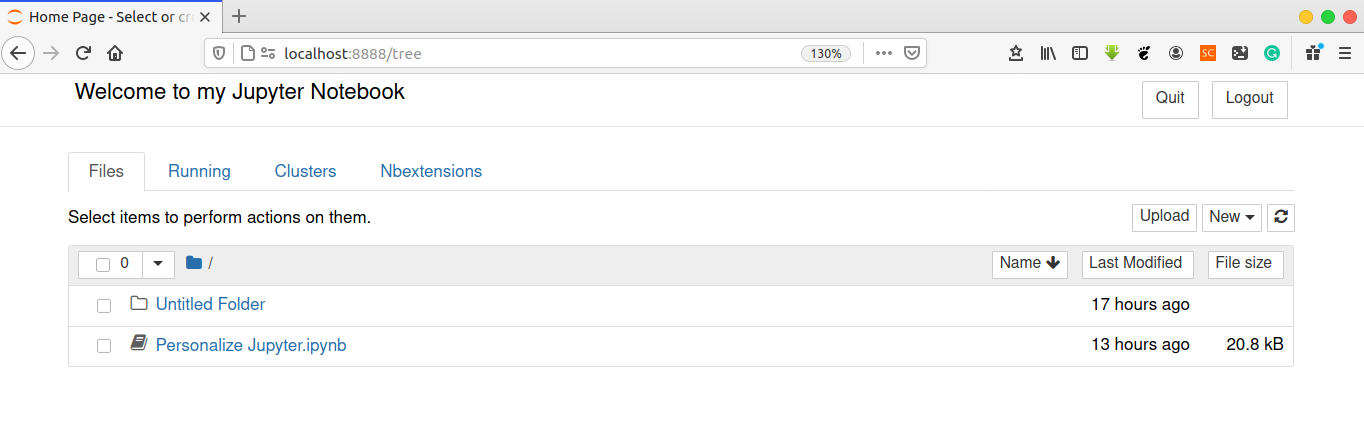Click the browser Home icon

115,54
